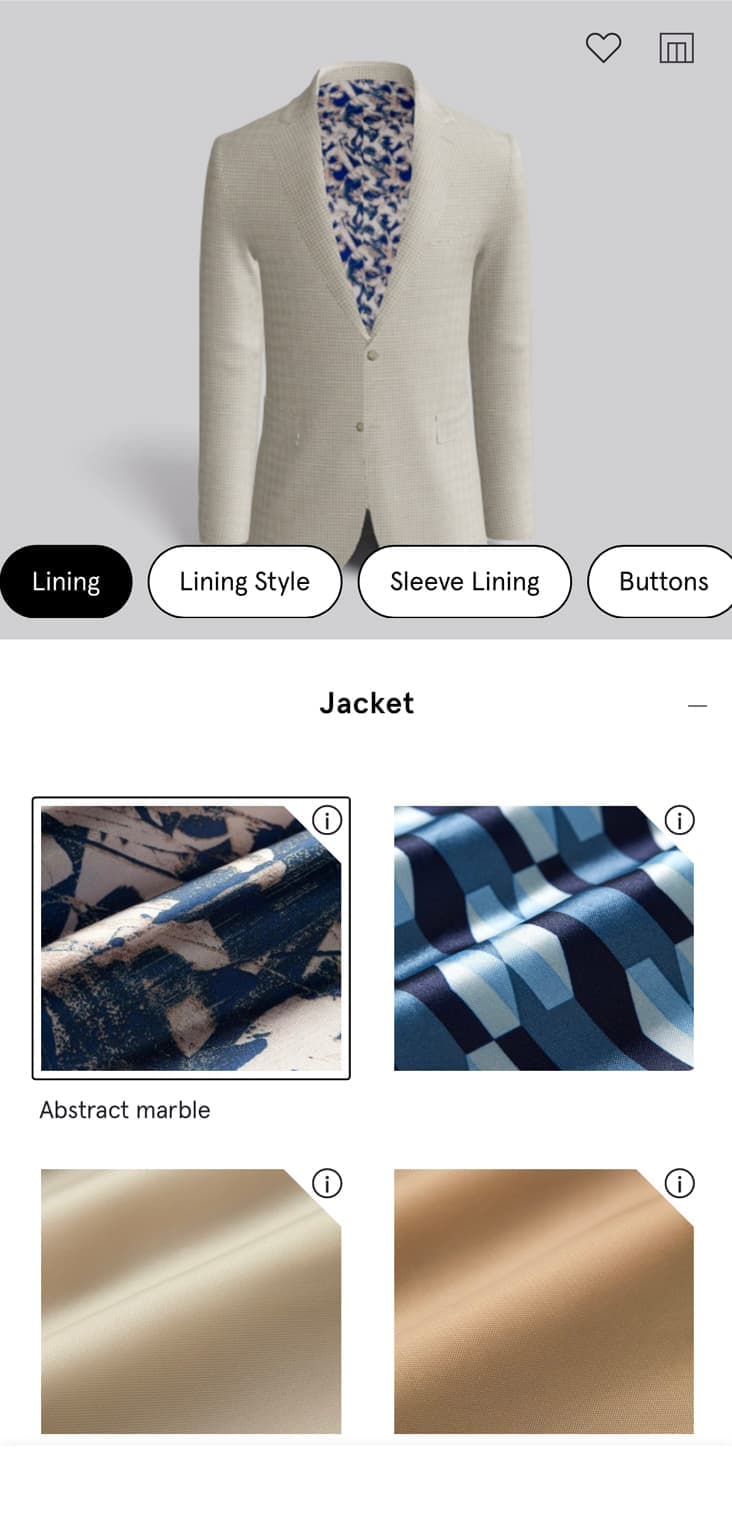Collapse the Jacket section with minus icon

pyautogui.click(x=697, y=706)
